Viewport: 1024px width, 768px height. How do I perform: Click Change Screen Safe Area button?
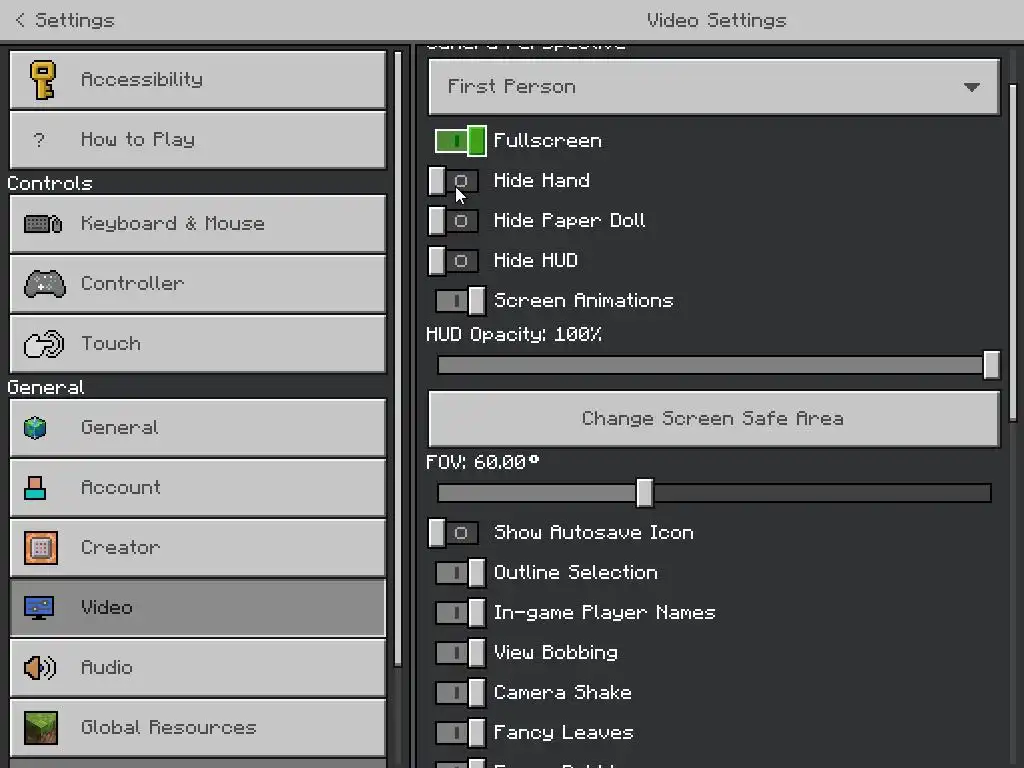pyautogui.click(x=714, y=419)
